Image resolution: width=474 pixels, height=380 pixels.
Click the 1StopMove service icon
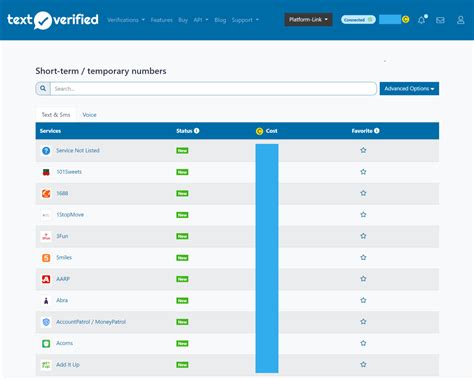pyautogui.click(x=46, y=215)
